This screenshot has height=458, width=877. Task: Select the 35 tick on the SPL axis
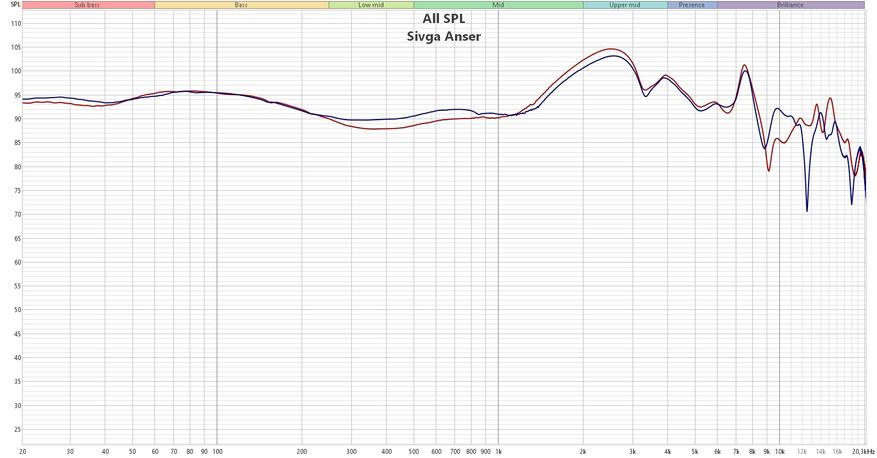pos(17,382)
